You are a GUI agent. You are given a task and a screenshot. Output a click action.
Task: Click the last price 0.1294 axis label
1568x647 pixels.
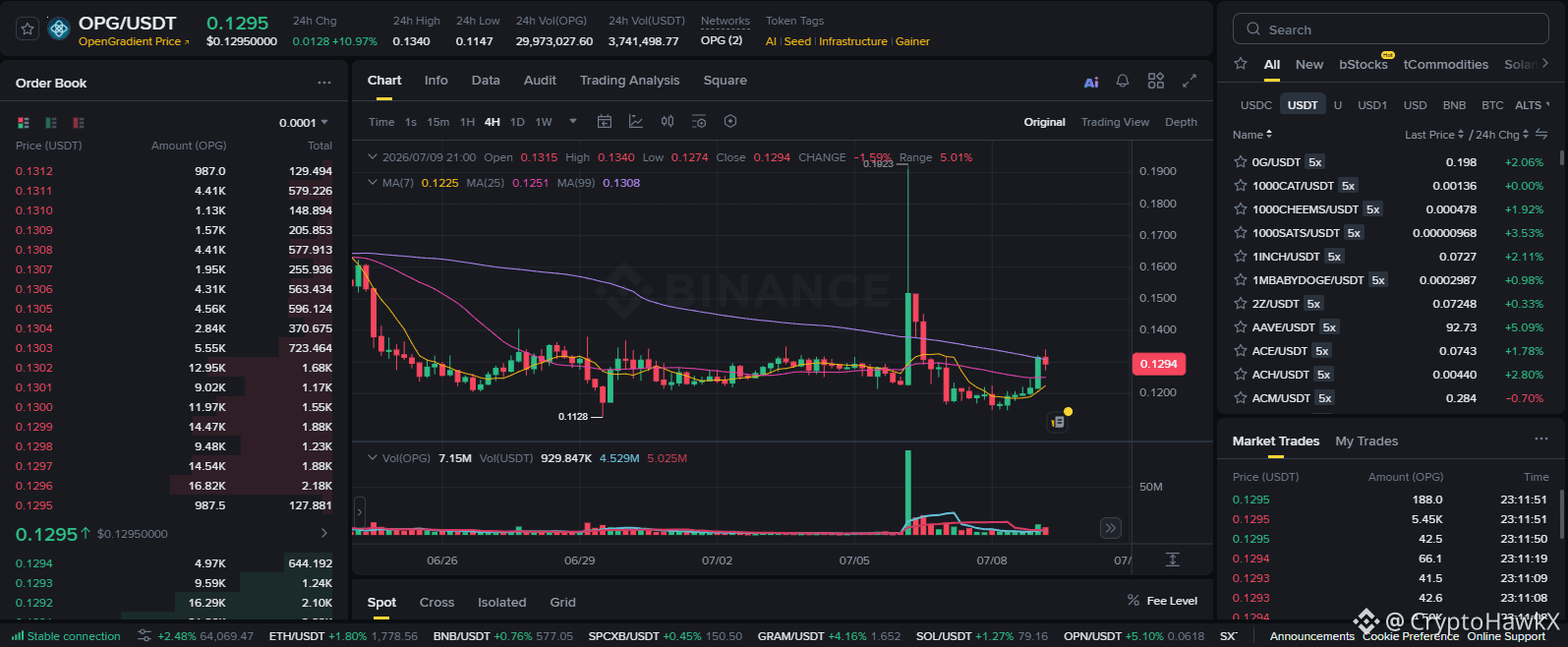tap(1159, 364)
